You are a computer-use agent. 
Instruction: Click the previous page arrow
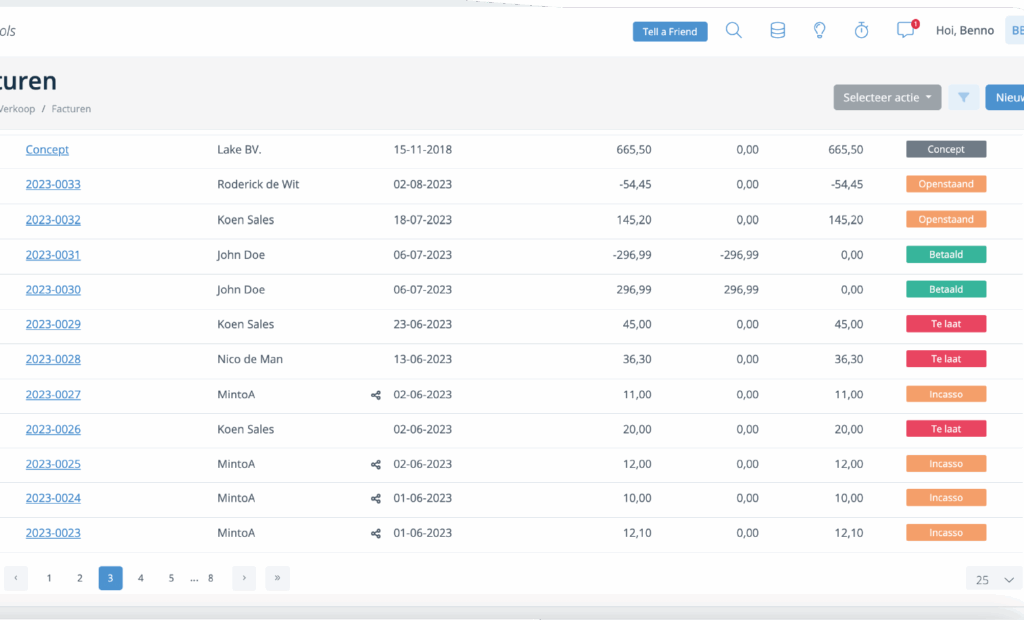[16, 578]
